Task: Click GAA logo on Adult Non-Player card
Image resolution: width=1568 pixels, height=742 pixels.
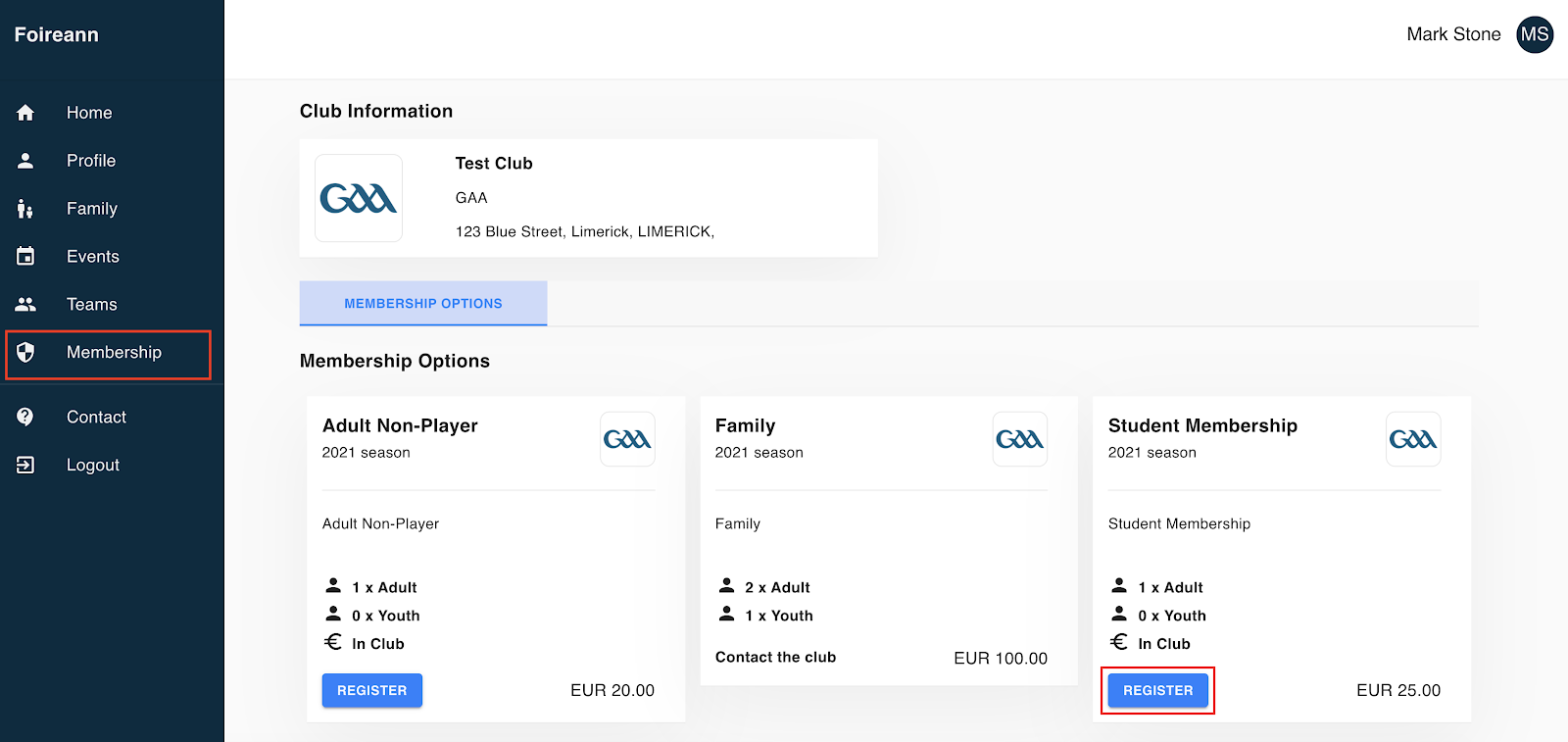Action: 627,439
